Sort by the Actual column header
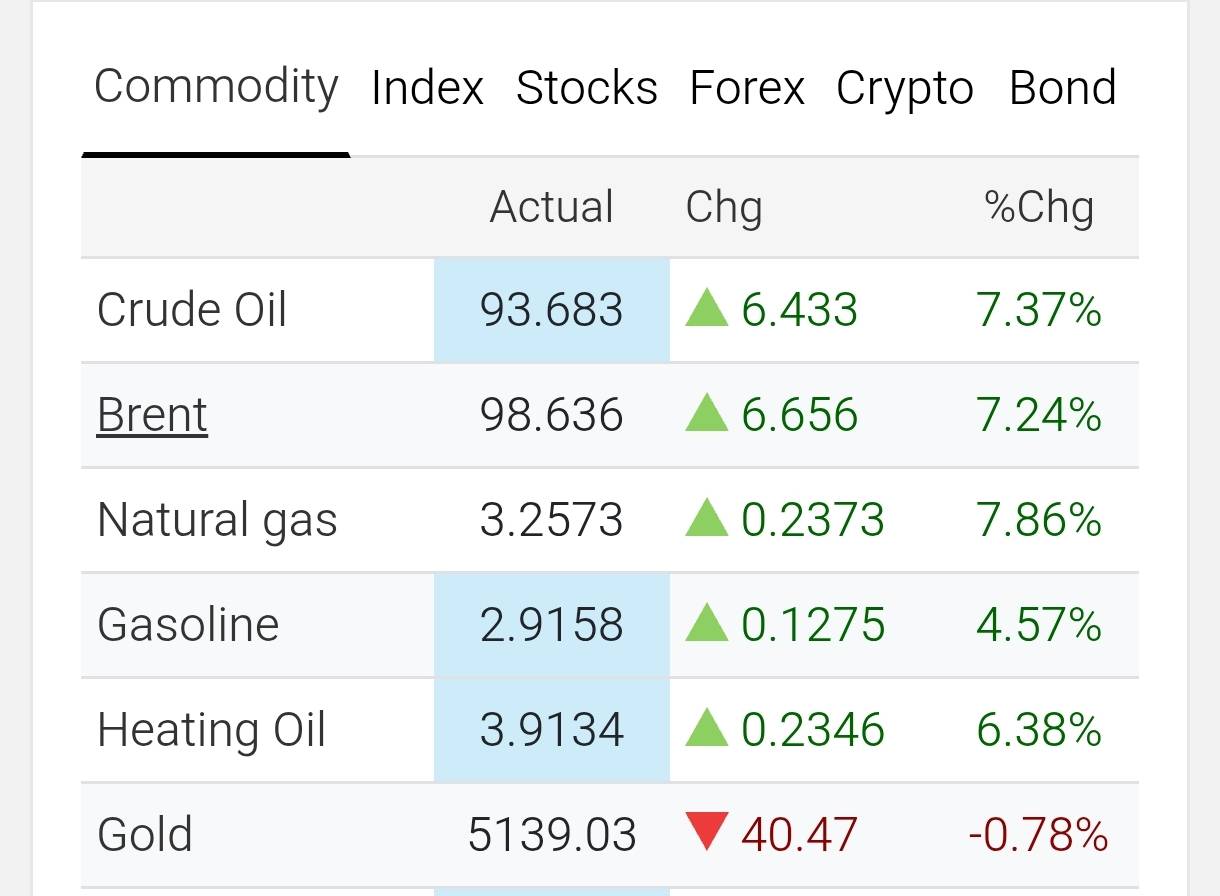 pyautogui.click(x=551, y=207)
